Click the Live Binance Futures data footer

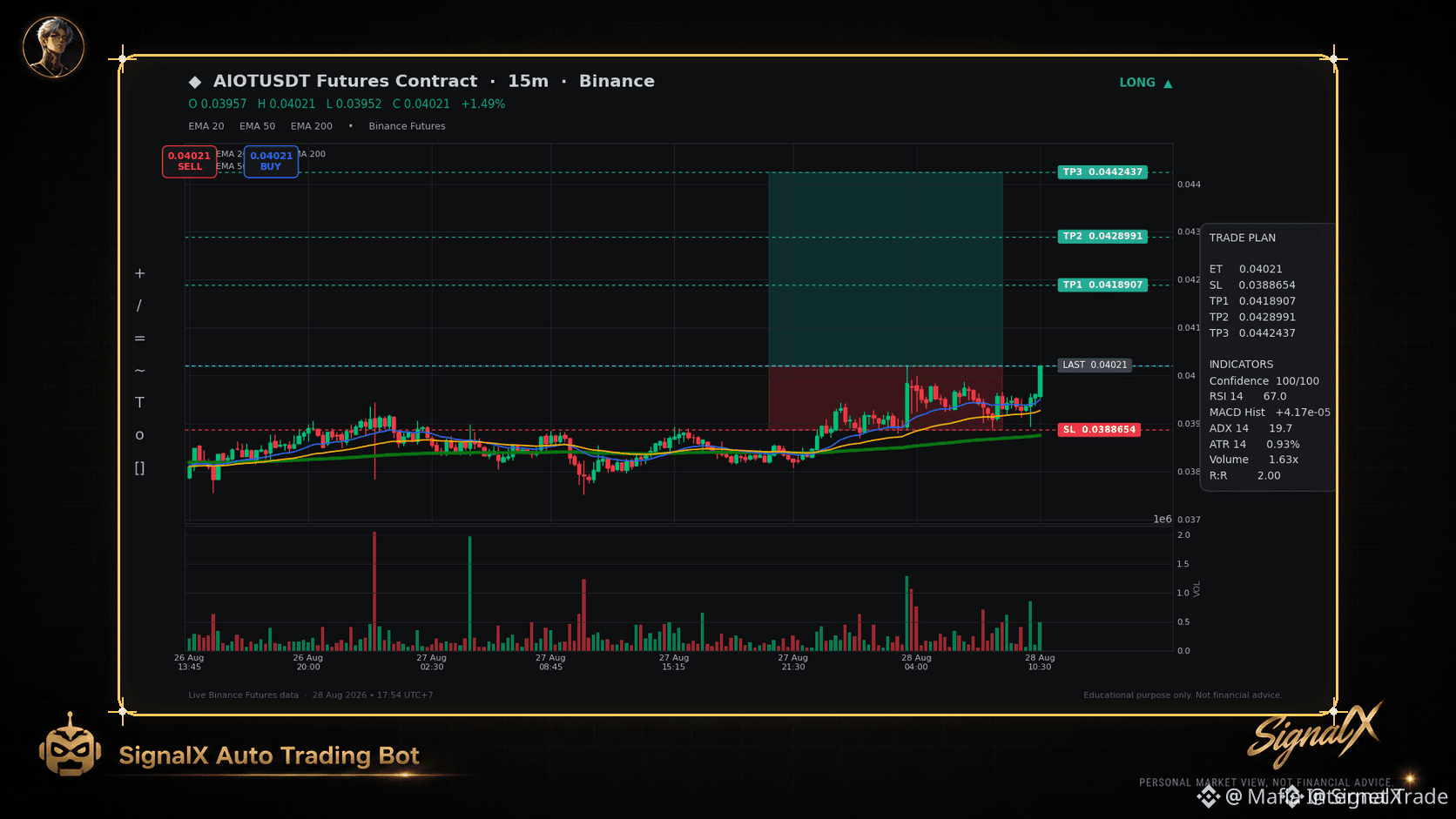(243, 695)
